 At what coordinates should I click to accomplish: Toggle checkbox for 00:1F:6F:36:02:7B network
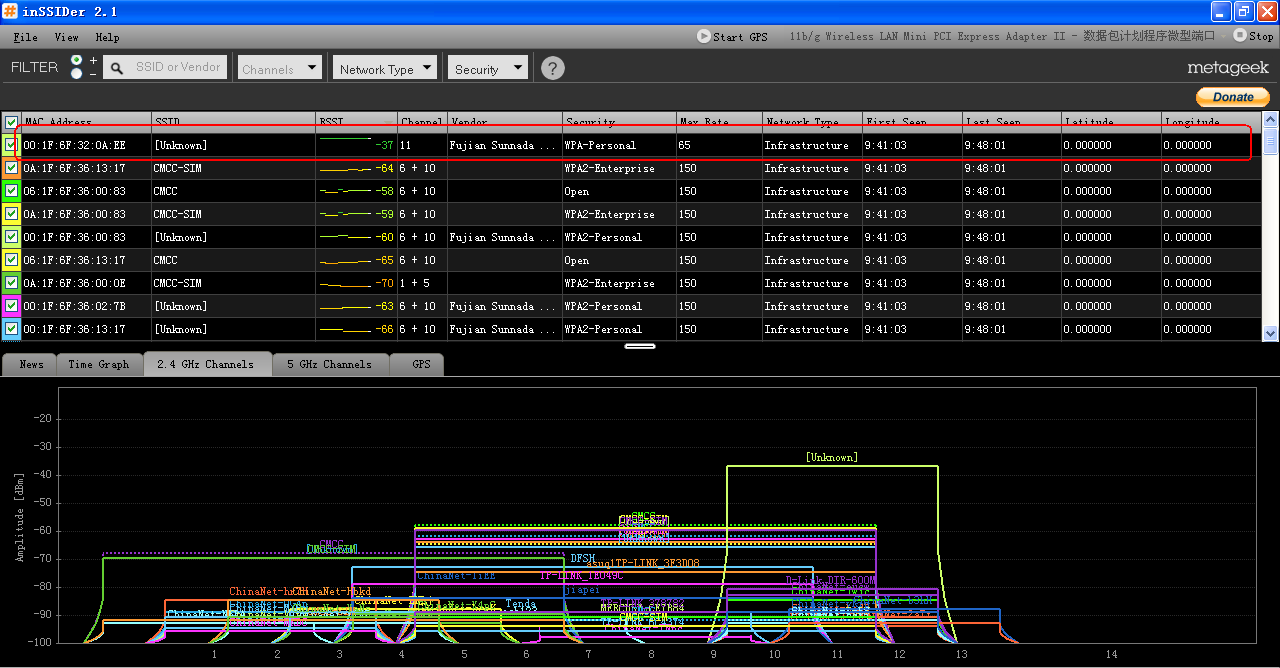(x=11, y=306)
